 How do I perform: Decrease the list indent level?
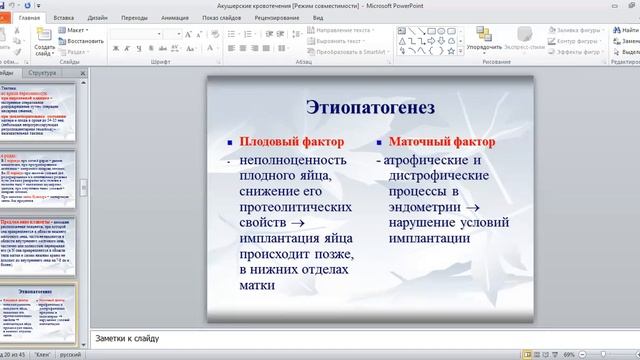coord(269,34)
